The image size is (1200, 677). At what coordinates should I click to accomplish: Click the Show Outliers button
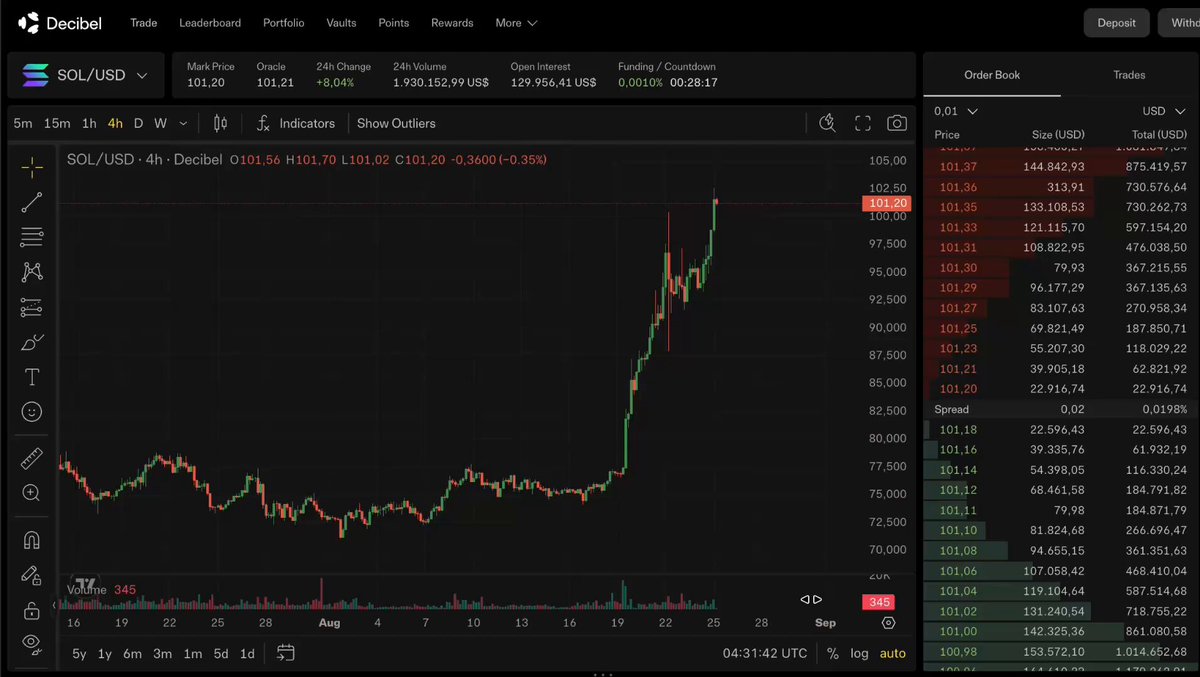pyautogui.click(x=396, y=123)
